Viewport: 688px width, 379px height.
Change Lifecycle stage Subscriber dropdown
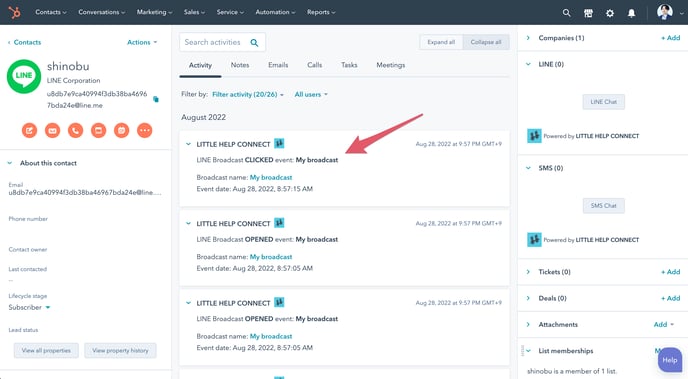click(x=29, y=307)
